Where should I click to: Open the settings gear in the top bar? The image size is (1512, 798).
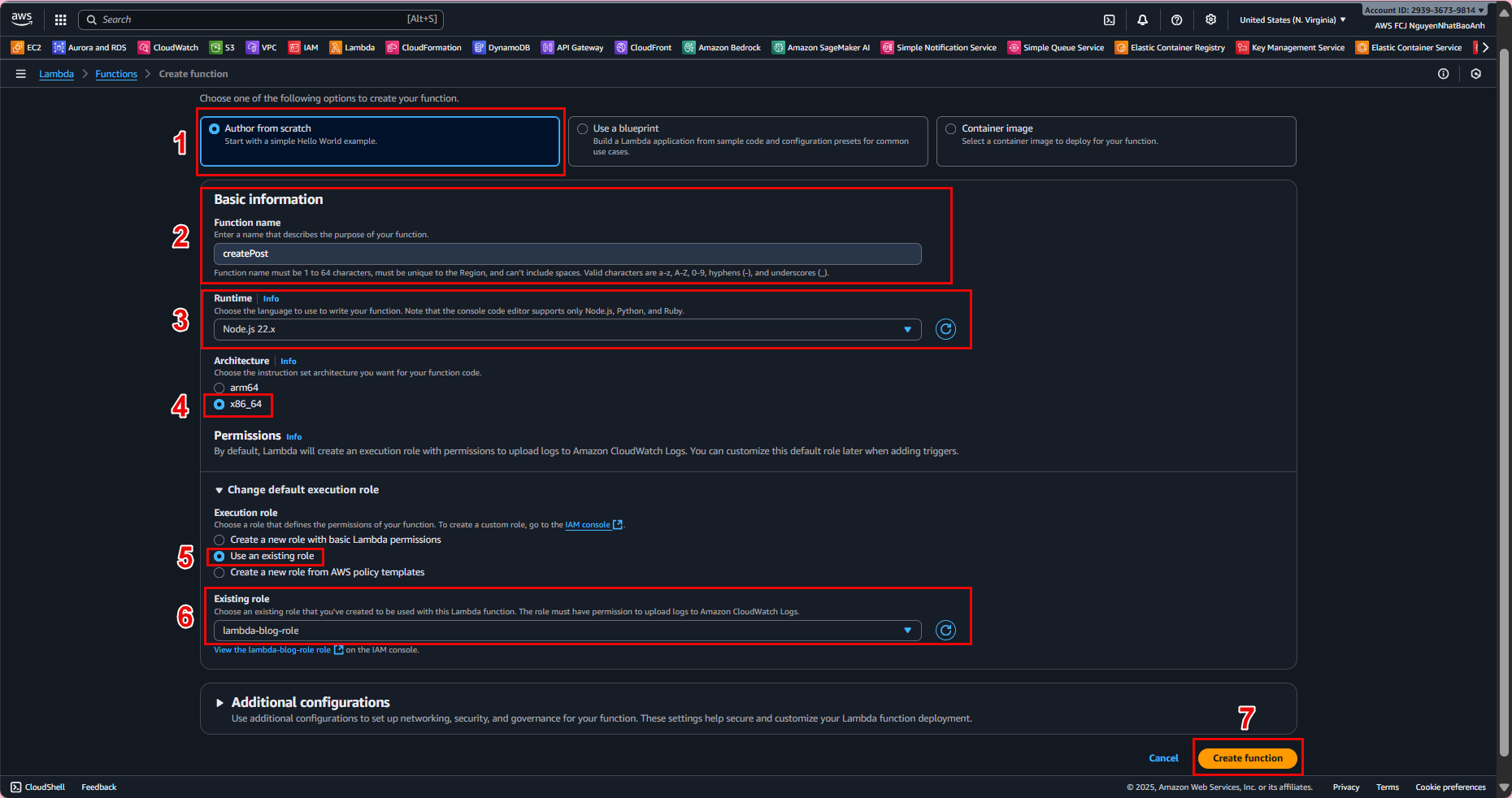(1210, 20)
